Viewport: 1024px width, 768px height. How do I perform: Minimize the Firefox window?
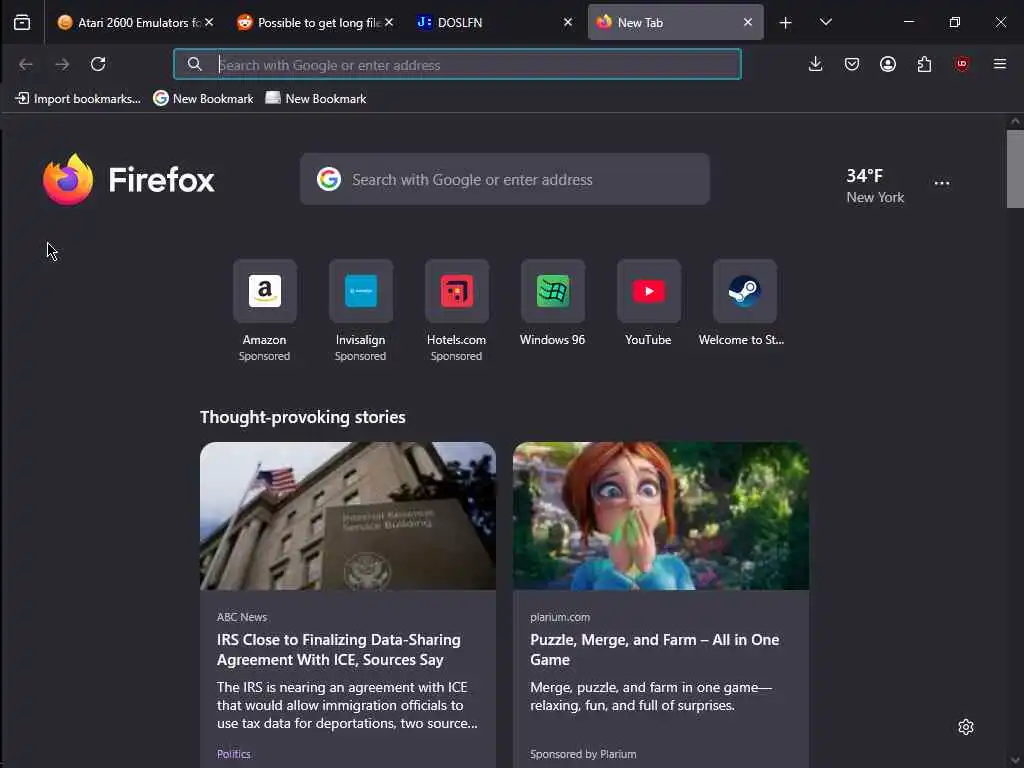click(x=908, y=22)
